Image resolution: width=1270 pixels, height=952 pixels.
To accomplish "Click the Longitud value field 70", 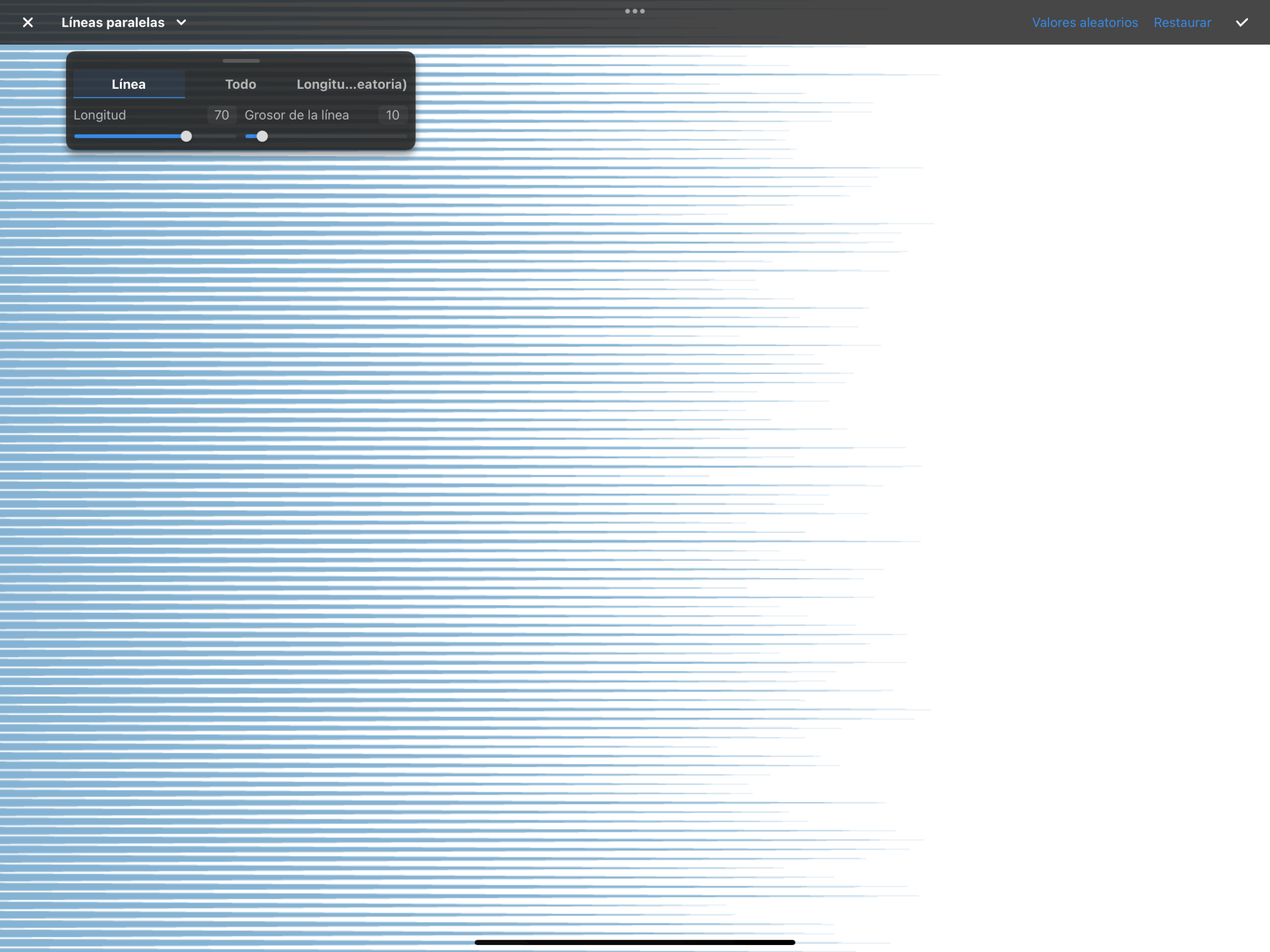I will (222, 115).
